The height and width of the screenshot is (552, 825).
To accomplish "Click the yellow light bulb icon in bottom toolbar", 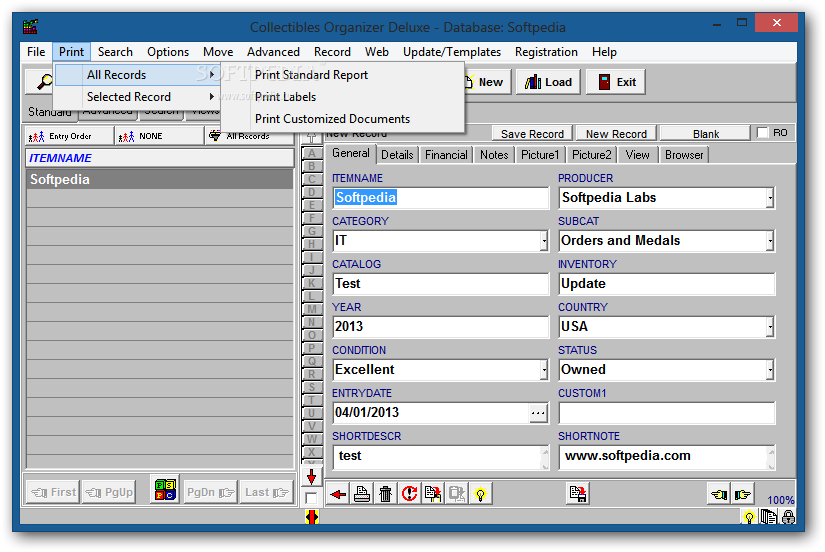I will (480, 494).
